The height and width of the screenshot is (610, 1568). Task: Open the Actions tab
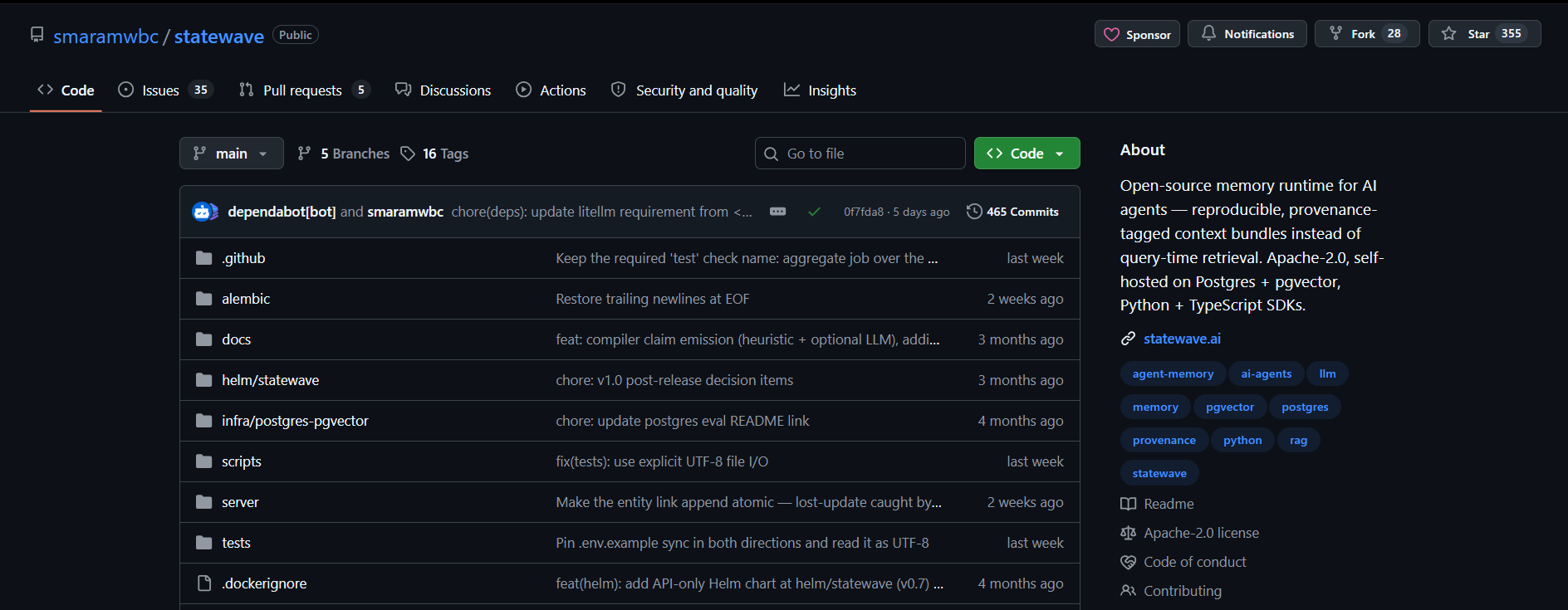551,90
